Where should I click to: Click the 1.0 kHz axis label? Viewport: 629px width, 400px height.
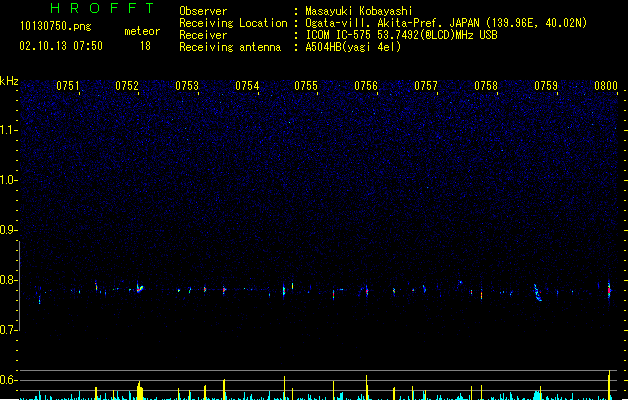pyautogui.click(x=7, y=180)
